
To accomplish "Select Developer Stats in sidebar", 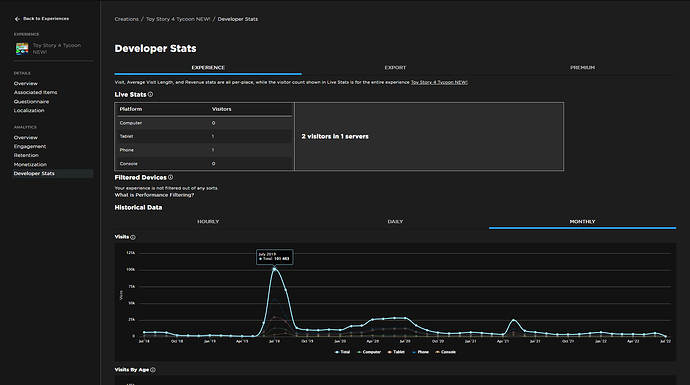I will 53,173.
